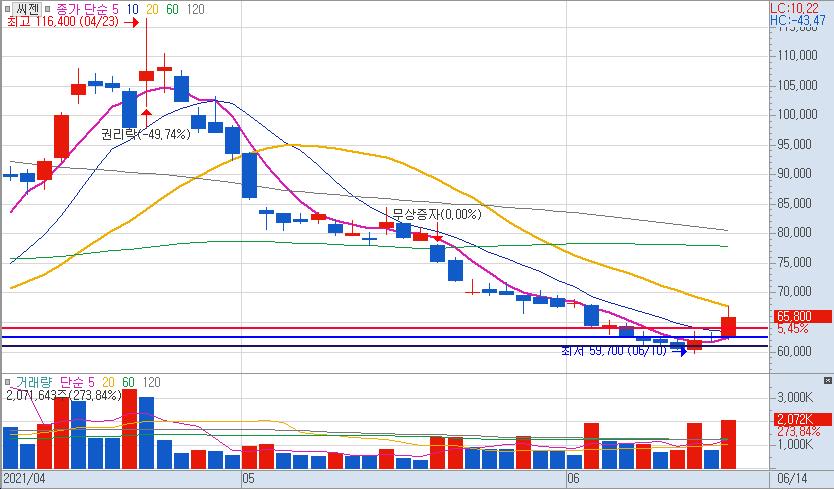Click the LC:10.22 indicator

pos(795,8)
